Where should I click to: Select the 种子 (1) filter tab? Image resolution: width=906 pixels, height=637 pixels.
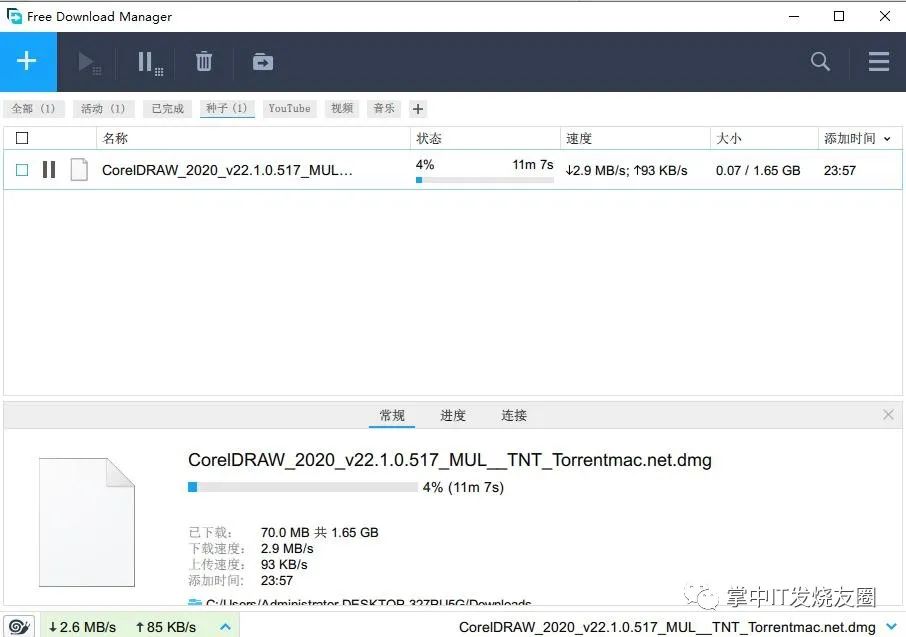[227, 109]
